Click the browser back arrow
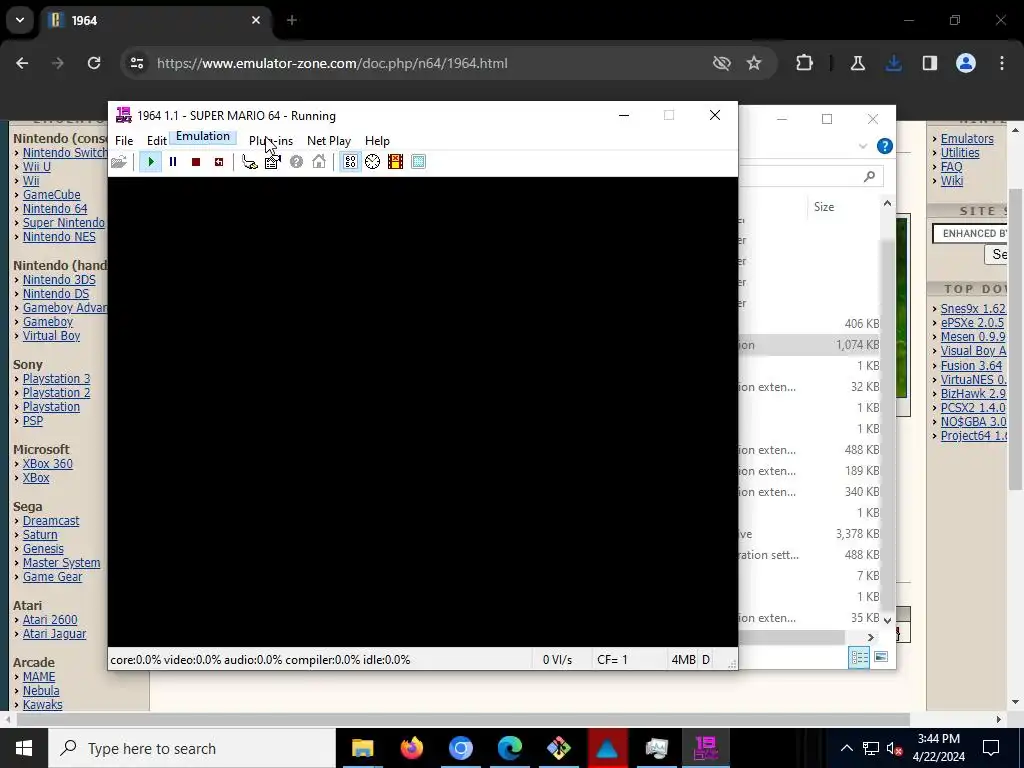The image size is (1024, 768). (22, 63)
